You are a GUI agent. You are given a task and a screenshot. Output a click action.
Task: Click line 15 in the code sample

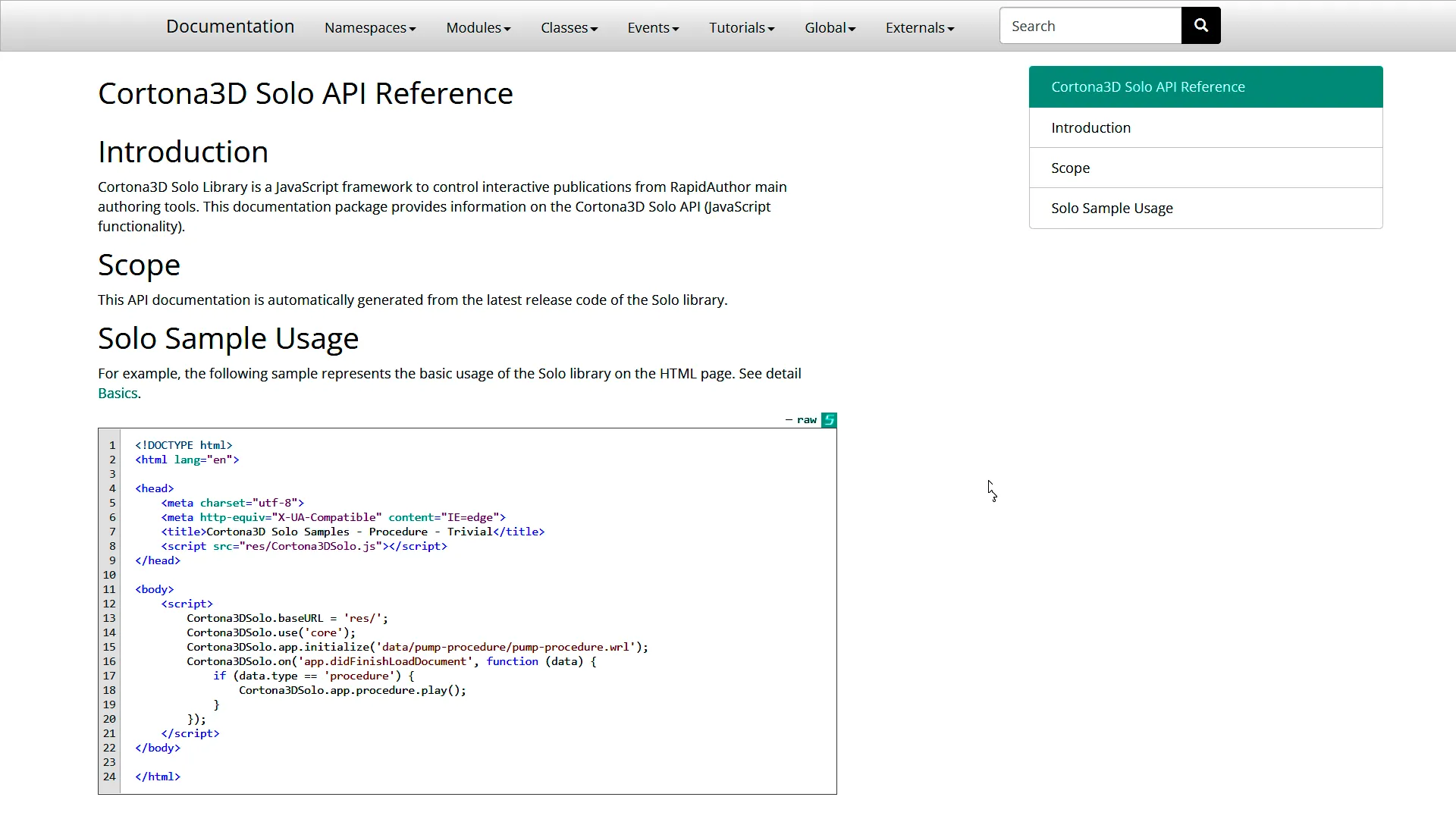(417, 648)
